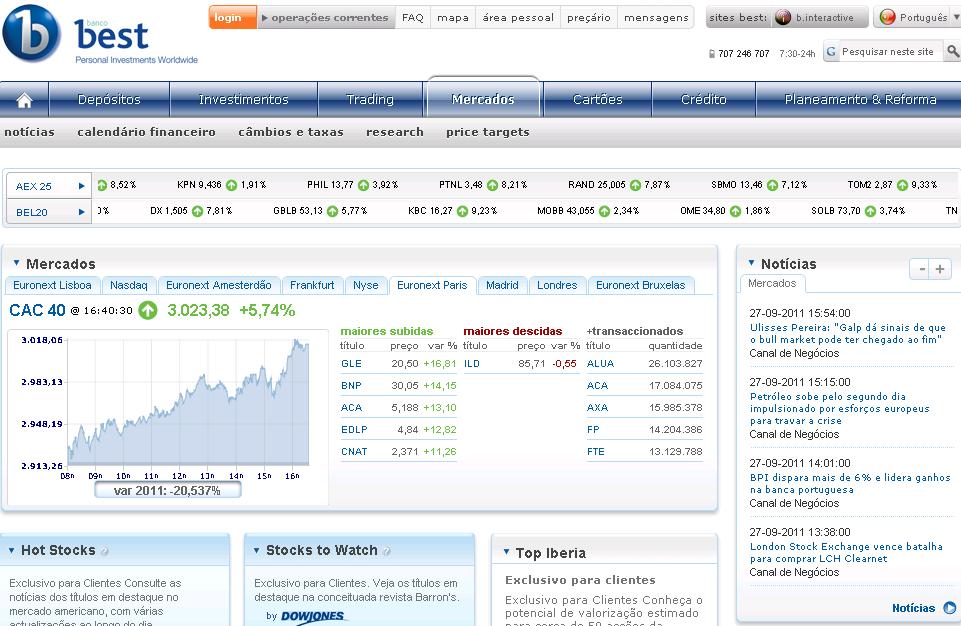Open the área pessoal link
The height and width of the screenshot is (626, 961).
[x=518, y=18]
